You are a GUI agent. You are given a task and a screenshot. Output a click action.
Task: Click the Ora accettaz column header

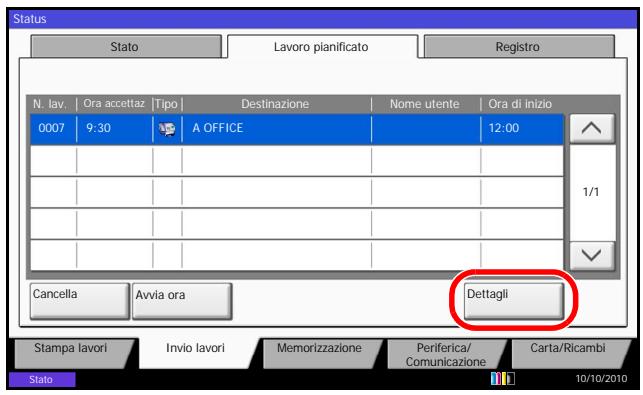pos(114,104)
